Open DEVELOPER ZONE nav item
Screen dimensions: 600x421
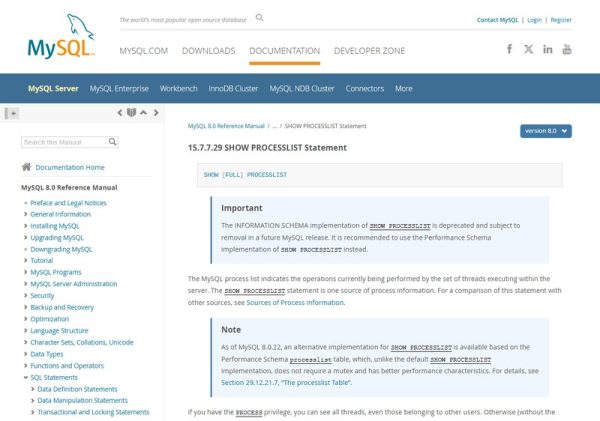tap(369, 51)
